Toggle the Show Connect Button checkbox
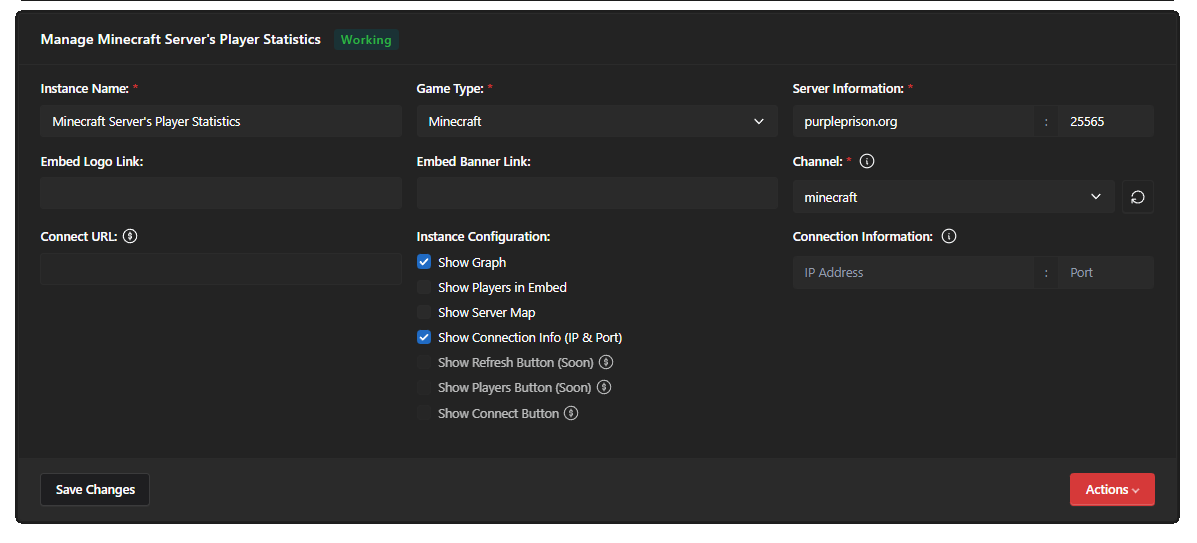Image resolution: width=1197 pixels, height=543 pixels. coord(424,413)
